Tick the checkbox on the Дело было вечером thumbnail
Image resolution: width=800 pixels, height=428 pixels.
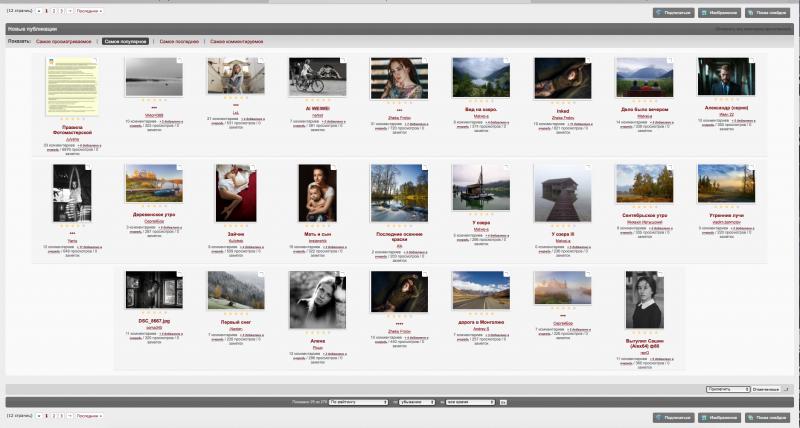[670, 60]
